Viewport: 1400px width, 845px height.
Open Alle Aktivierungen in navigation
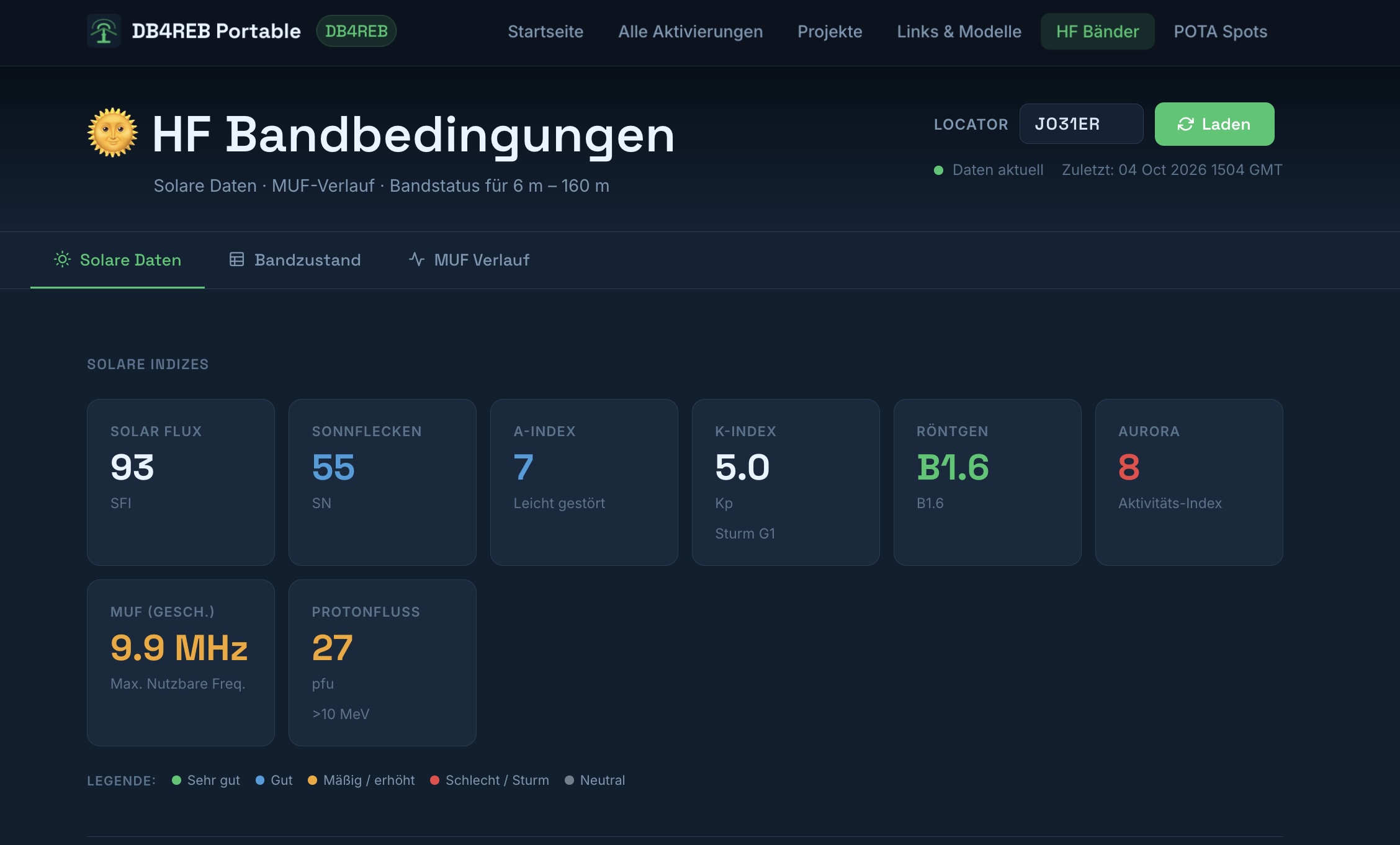click(x=690, y=31)
